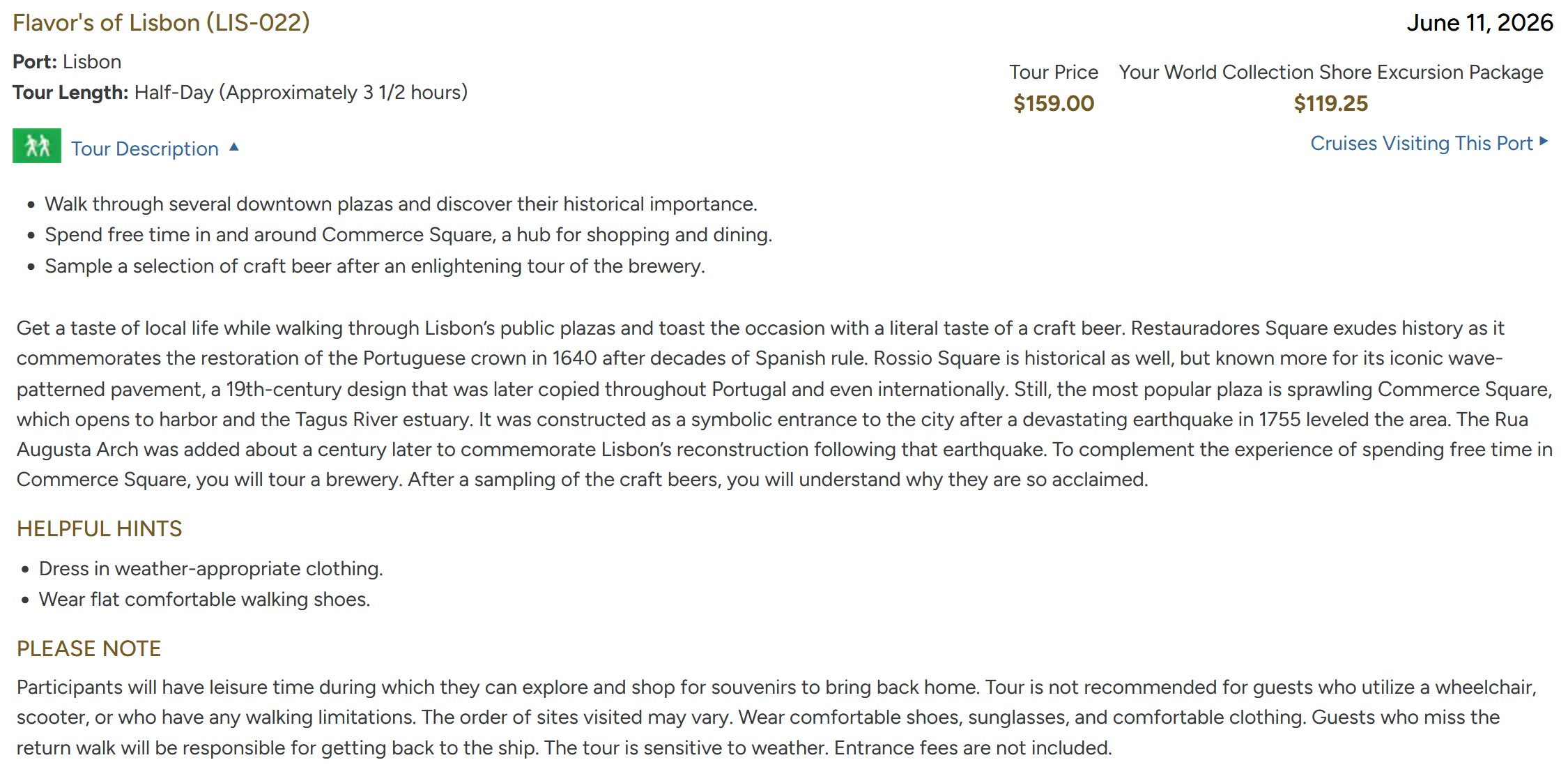1568x767 pixels.
Task: Click the Port: Lisbon line
Action: 67,61
